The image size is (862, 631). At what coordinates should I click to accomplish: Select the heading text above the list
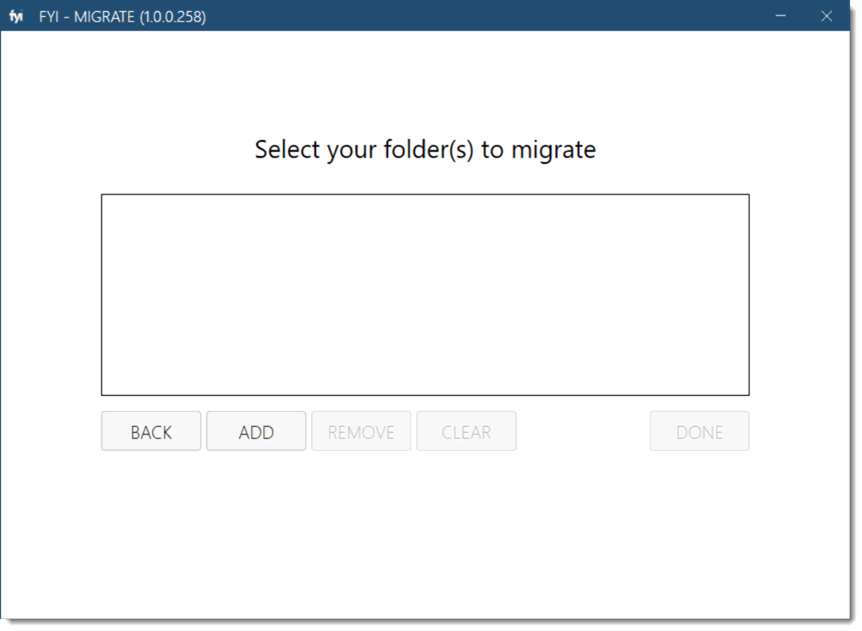click(x=425, y=149)
